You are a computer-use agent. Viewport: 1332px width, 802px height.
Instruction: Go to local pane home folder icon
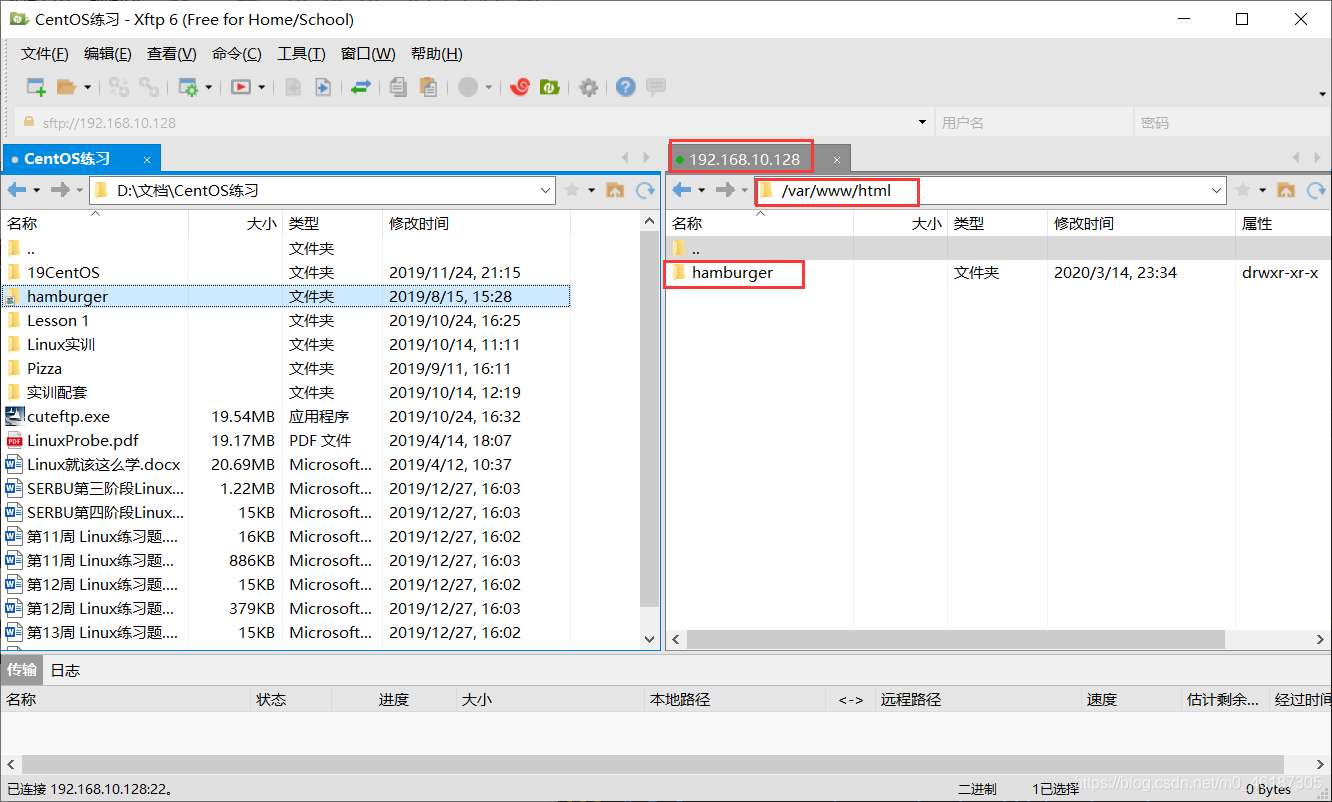(x=616, y=190)
